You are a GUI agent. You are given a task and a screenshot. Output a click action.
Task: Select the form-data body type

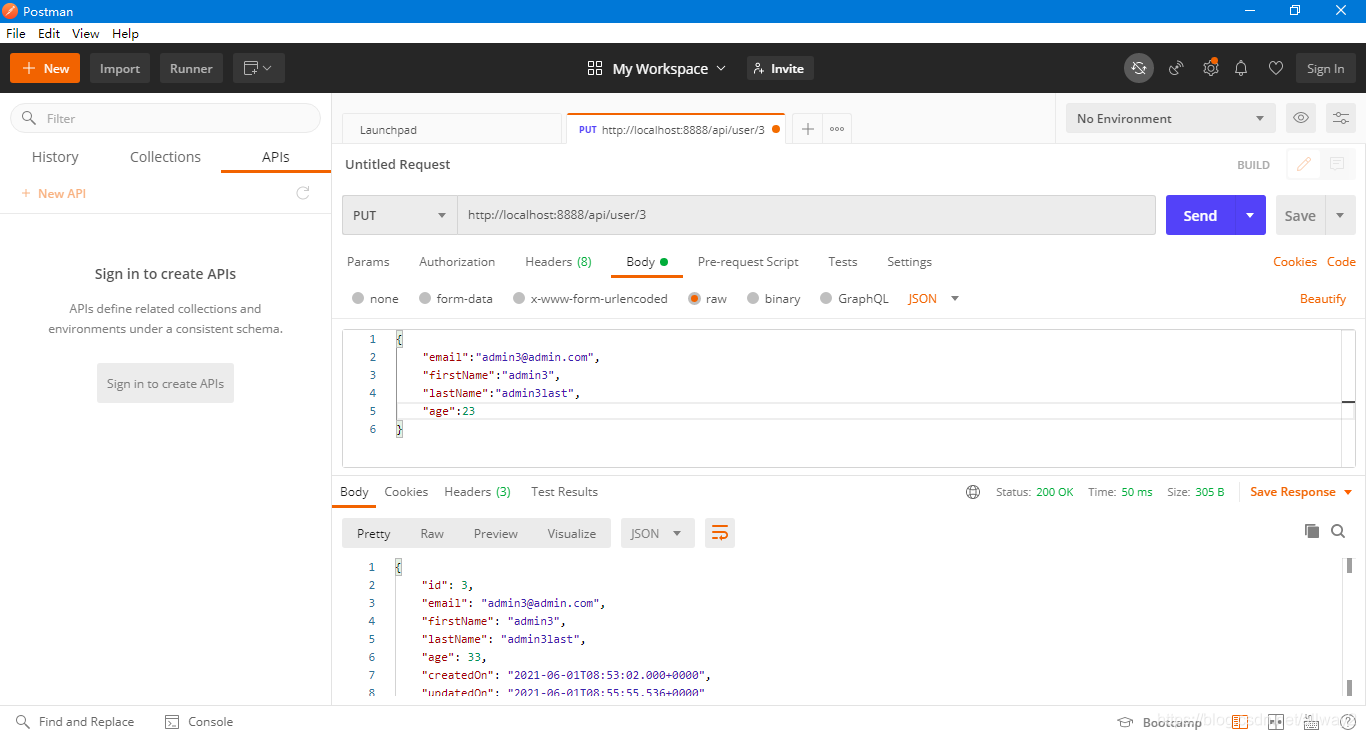coord(456,298)
